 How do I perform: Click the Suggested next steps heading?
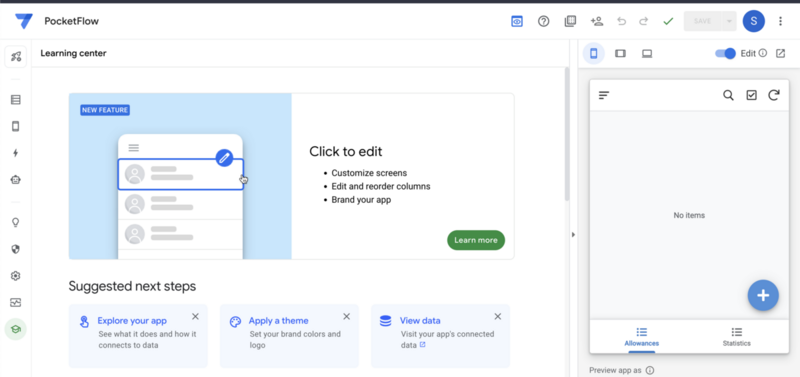click(x=132, y=286)
